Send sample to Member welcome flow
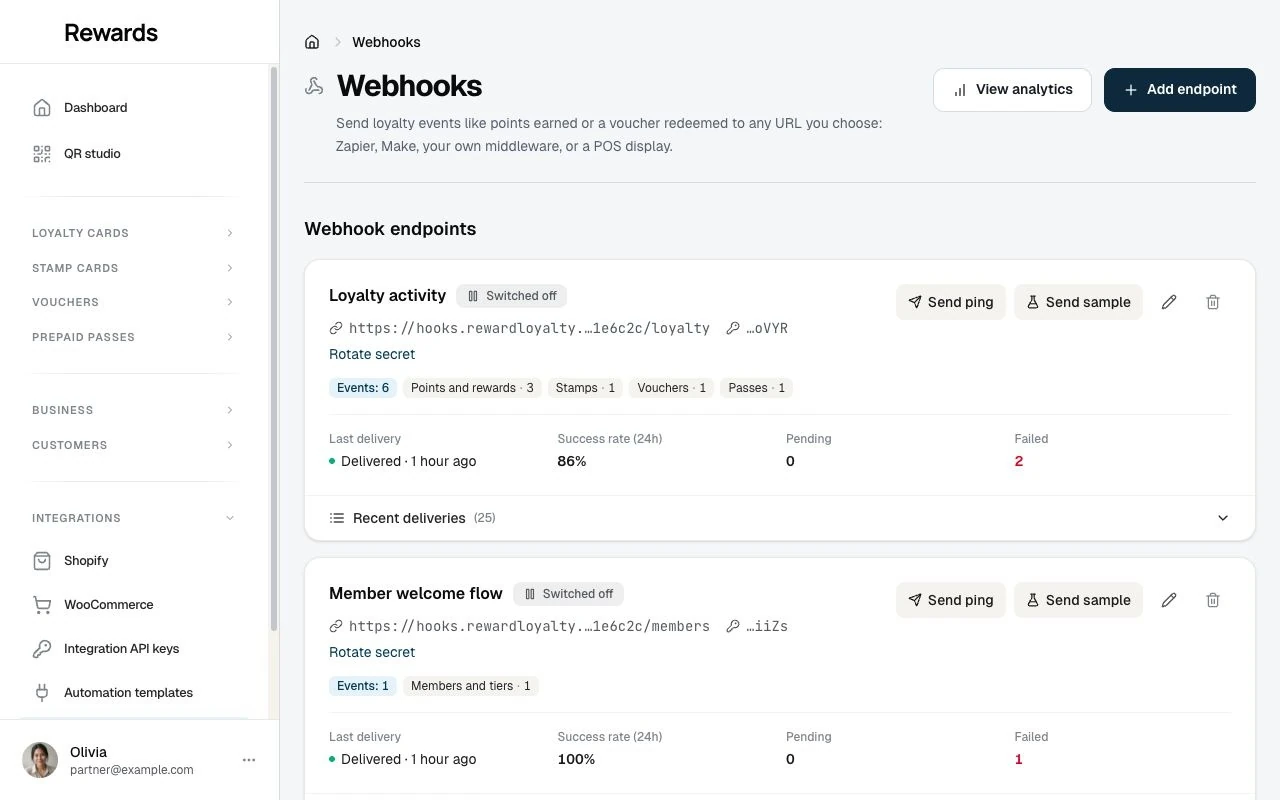1280x800 pixels. click(1078, 600)
